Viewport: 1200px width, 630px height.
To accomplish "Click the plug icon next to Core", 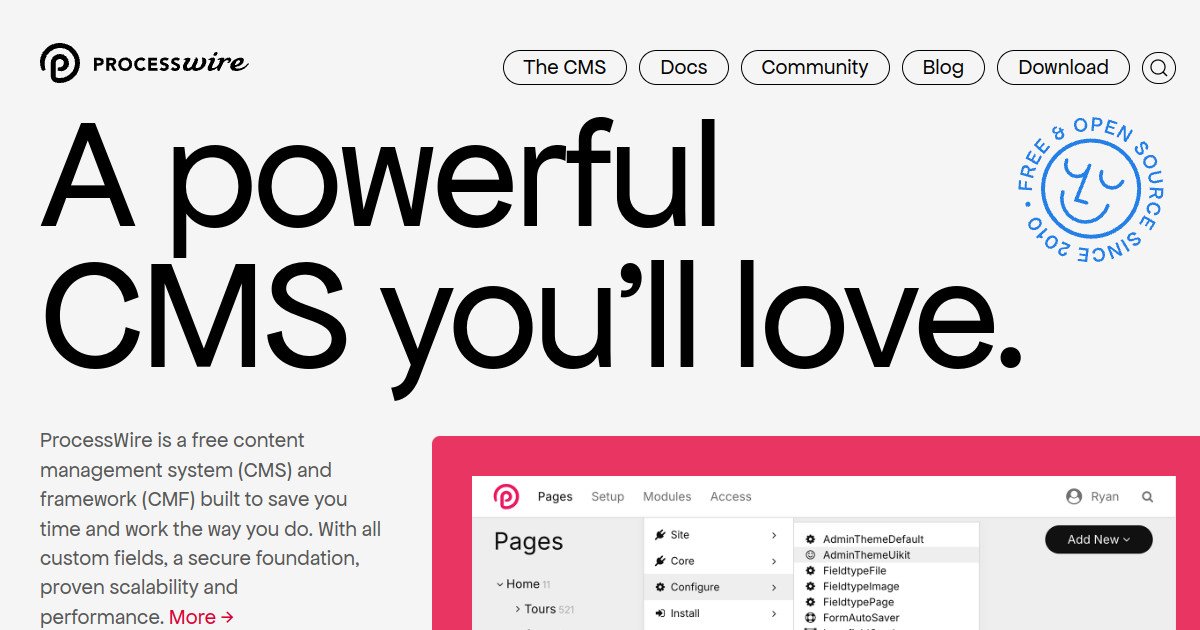I will (x=660, y=561).
